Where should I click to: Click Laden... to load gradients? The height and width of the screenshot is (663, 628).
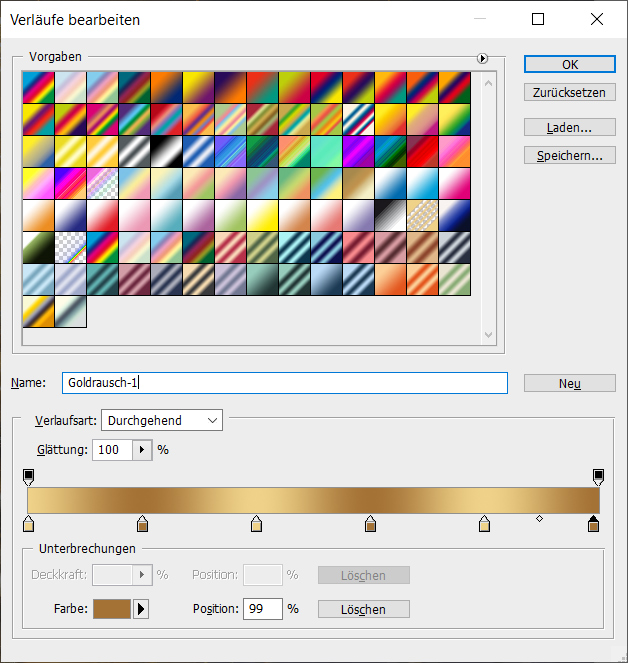(569, 128)
